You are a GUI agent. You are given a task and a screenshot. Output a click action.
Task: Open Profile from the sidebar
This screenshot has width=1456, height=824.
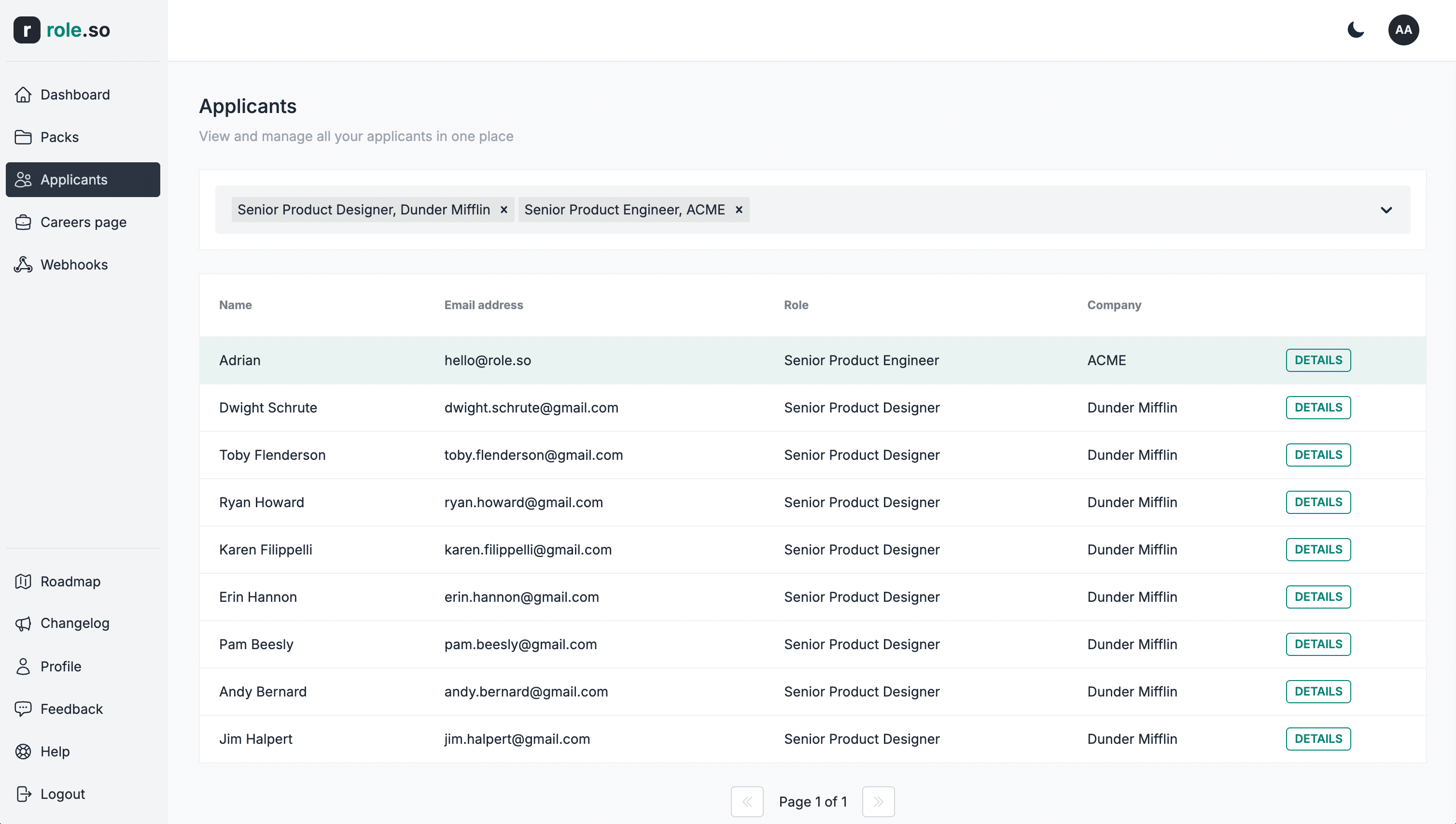tap(60, 666)
